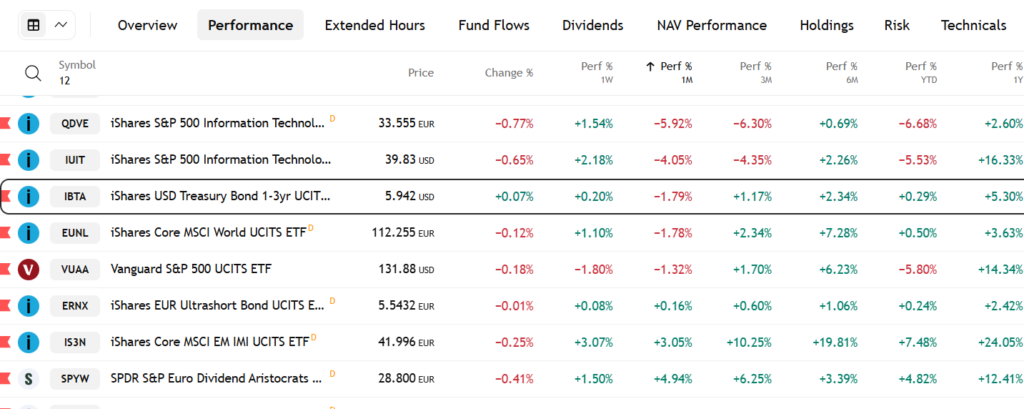Switch to the chart view layout icon
The height and width of the screenshot is (409, 1024).
point(62,25)
